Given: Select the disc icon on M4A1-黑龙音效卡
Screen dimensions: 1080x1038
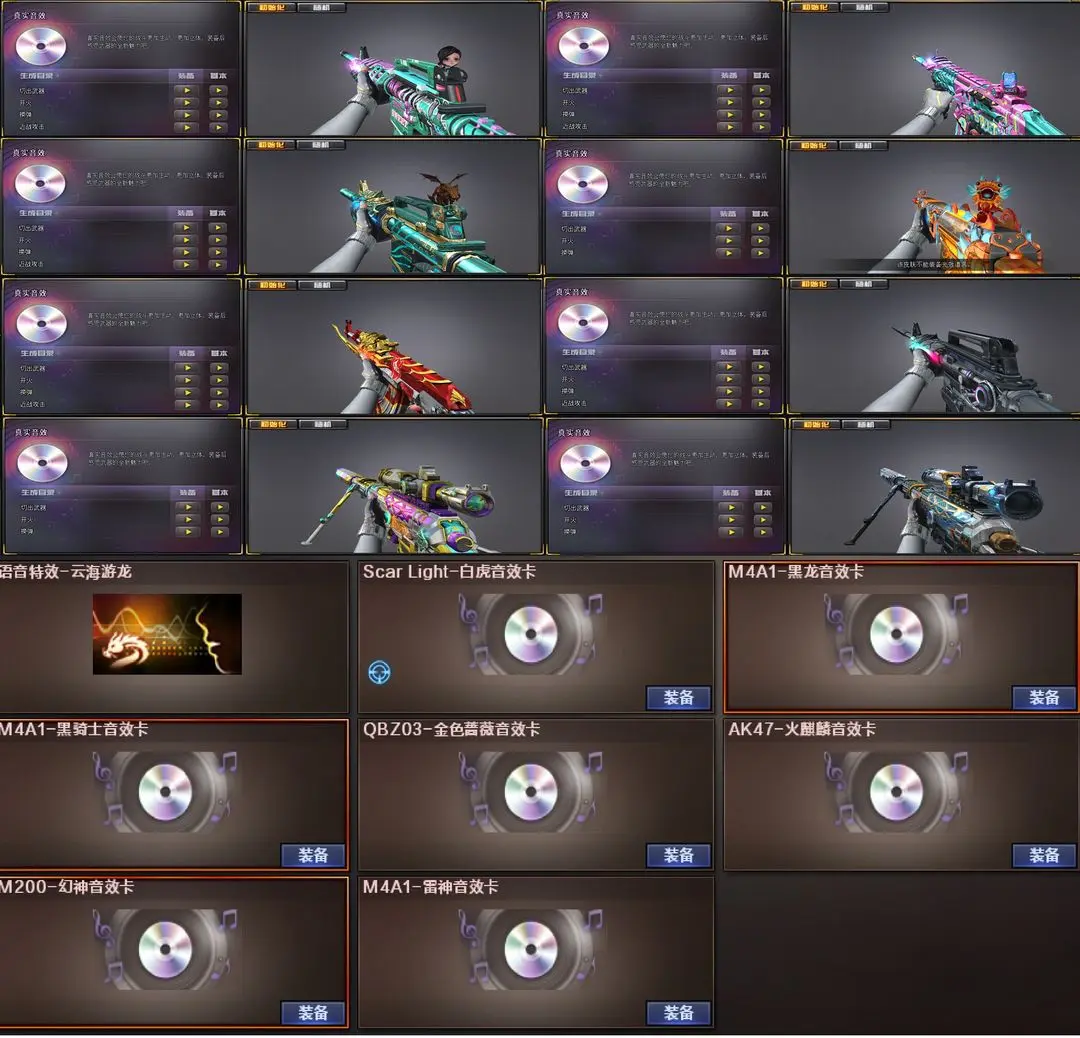Looking at the screenshot, I should point(896,634).
